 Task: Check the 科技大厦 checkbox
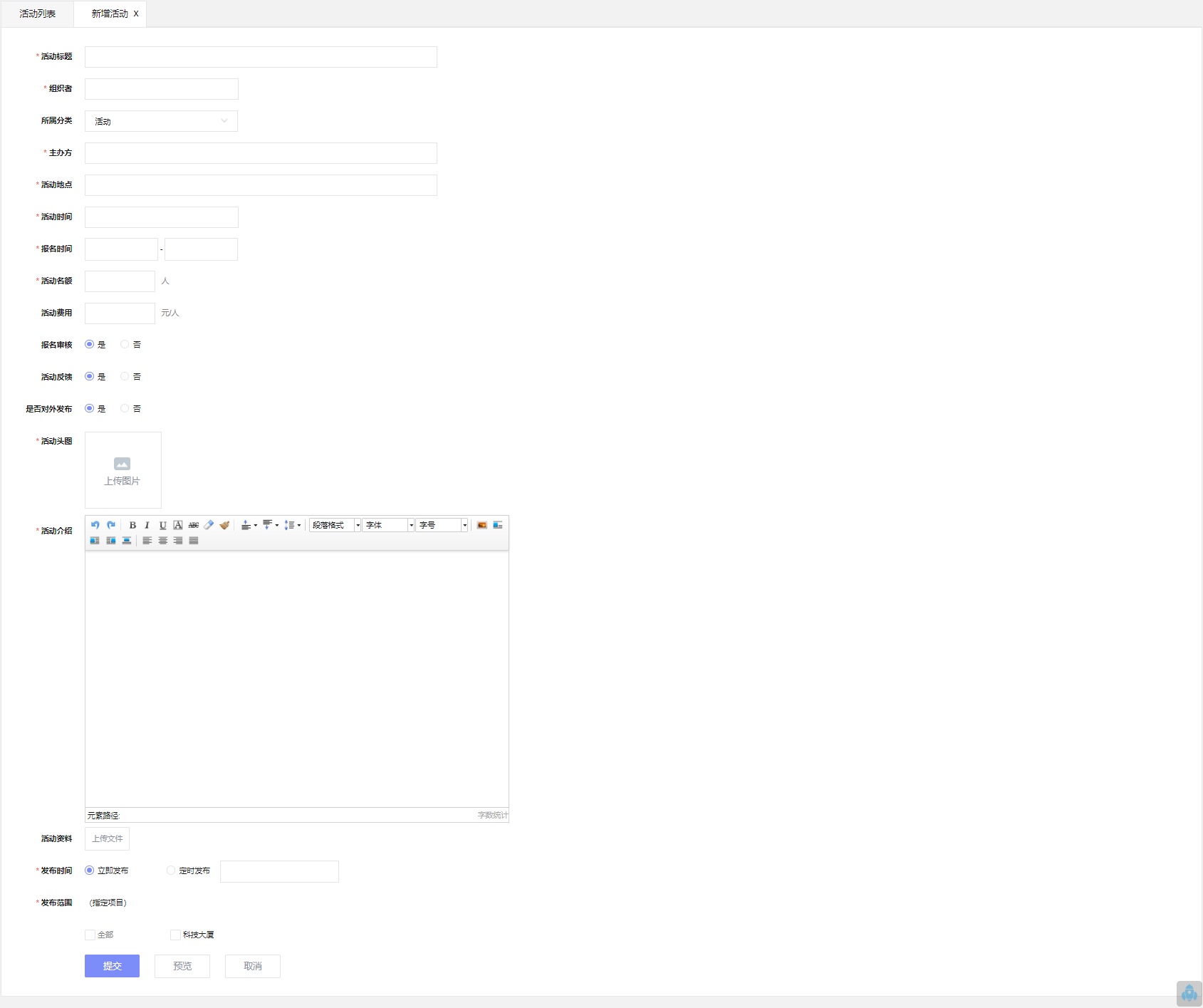point(175,935)
